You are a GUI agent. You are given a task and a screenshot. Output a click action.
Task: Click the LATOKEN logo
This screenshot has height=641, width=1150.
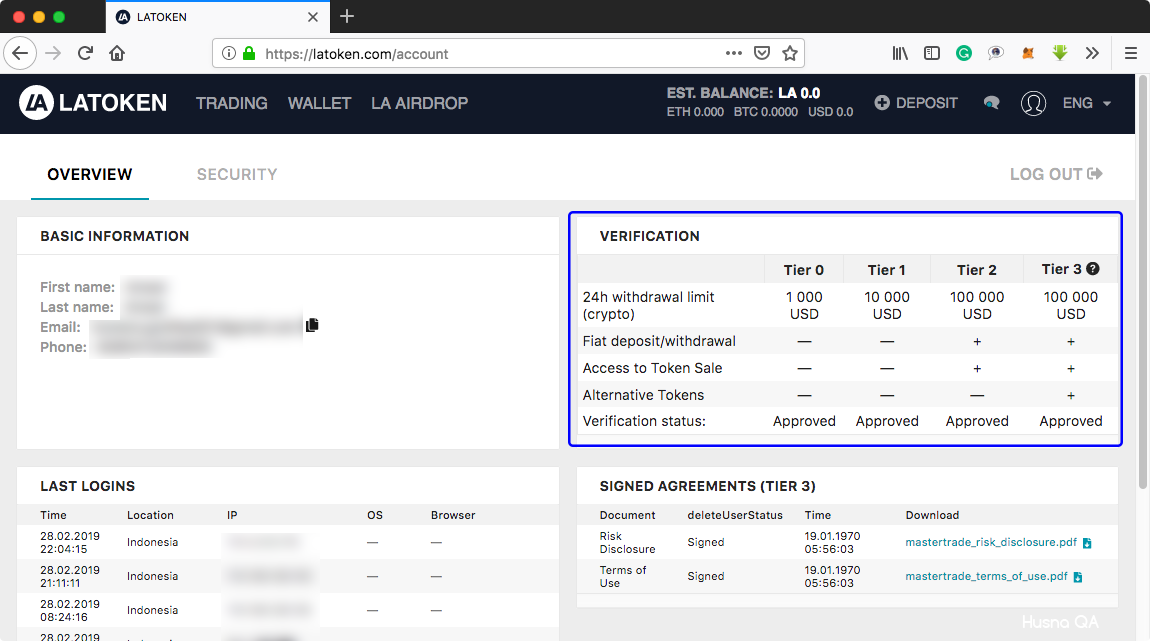93,103
